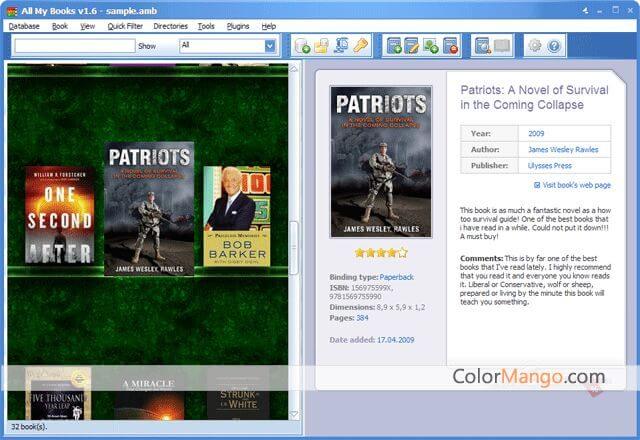640x440 pixels.
Task: Click the add cover image icon
Action: pyautogui.click(x=431, y=46)
